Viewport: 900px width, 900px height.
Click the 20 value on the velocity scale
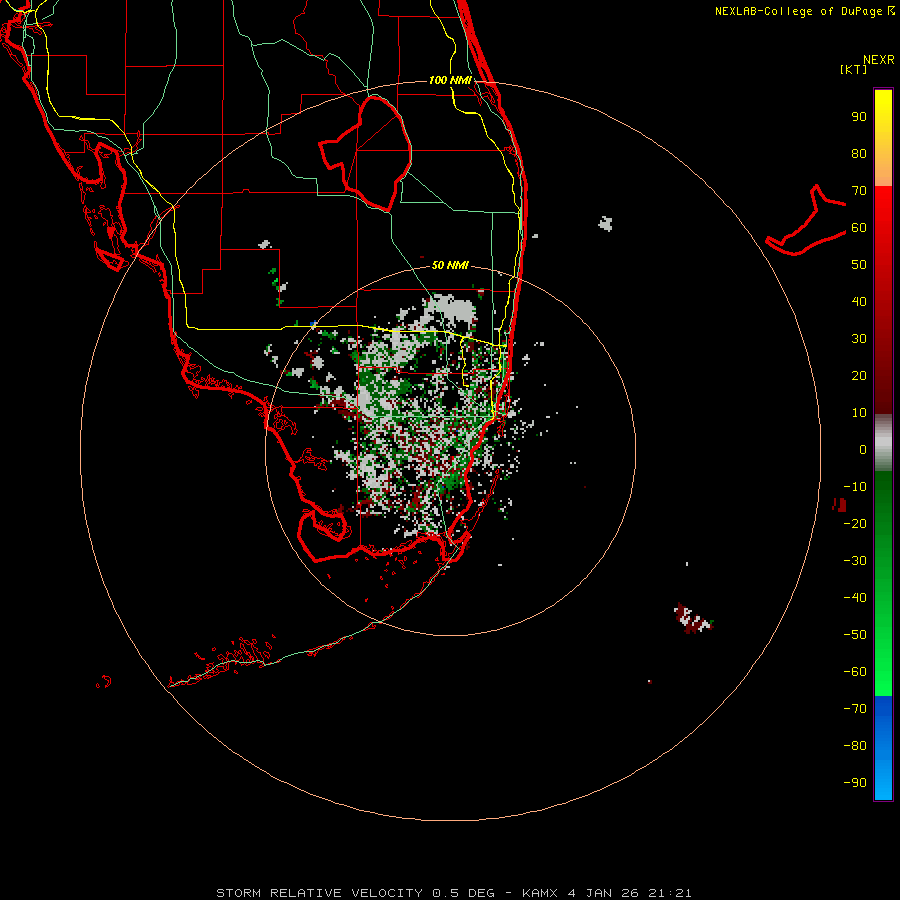click(x=859, y=375)
